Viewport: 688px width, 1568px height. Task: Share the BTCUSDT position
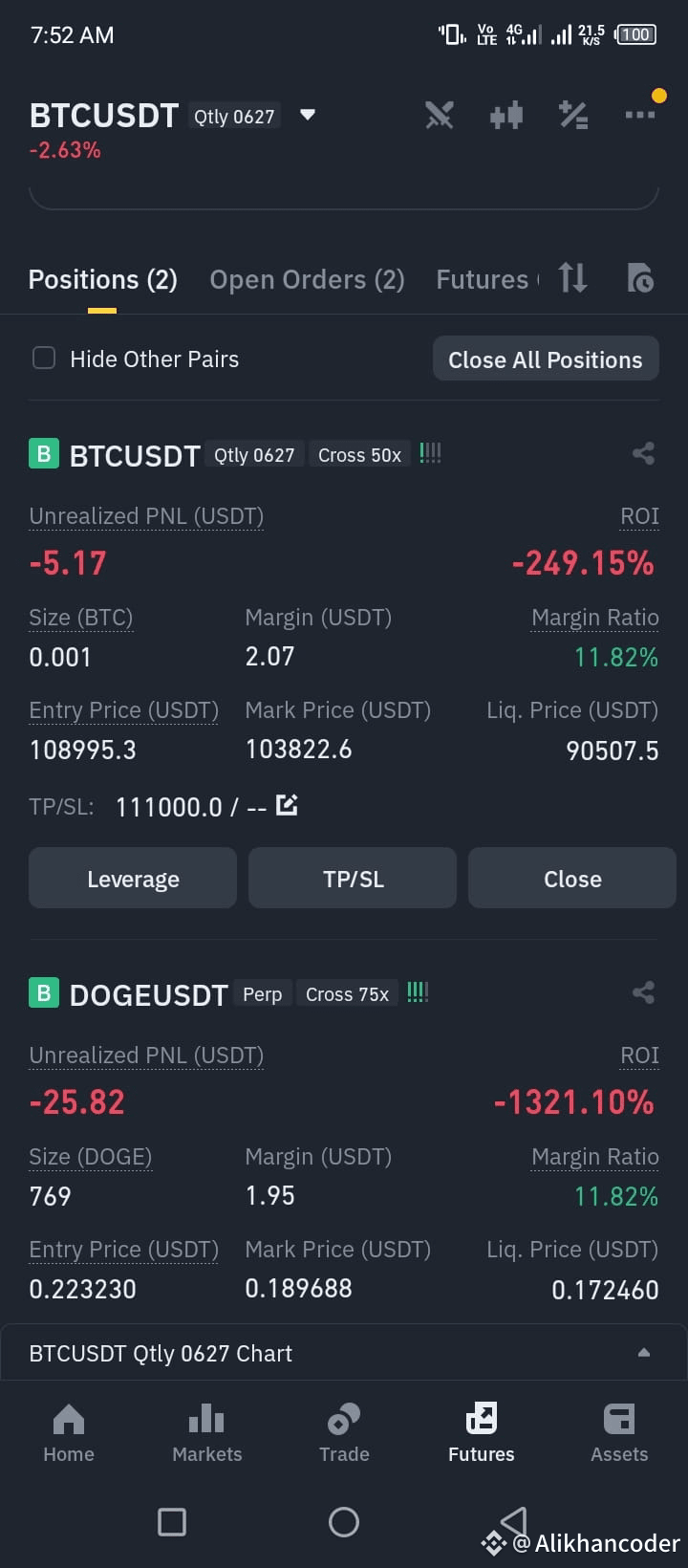[643, 453]
